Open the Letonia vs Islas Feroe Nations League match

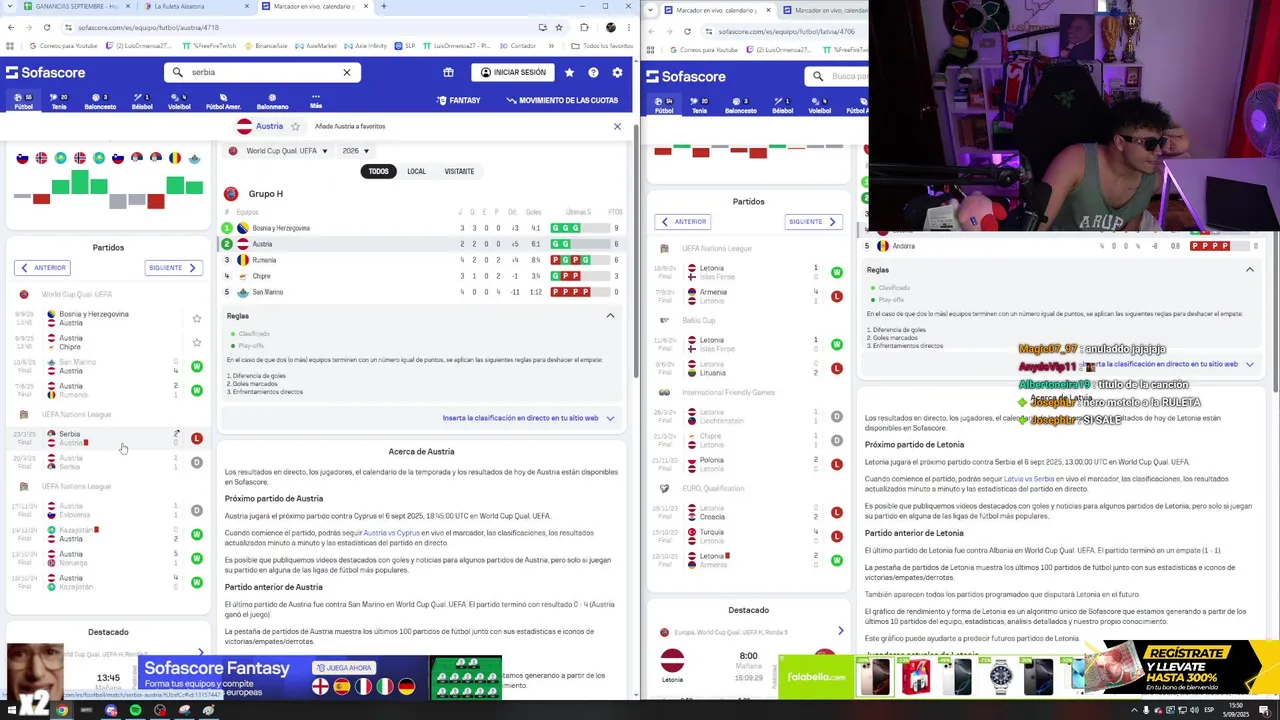click(750, 272)
